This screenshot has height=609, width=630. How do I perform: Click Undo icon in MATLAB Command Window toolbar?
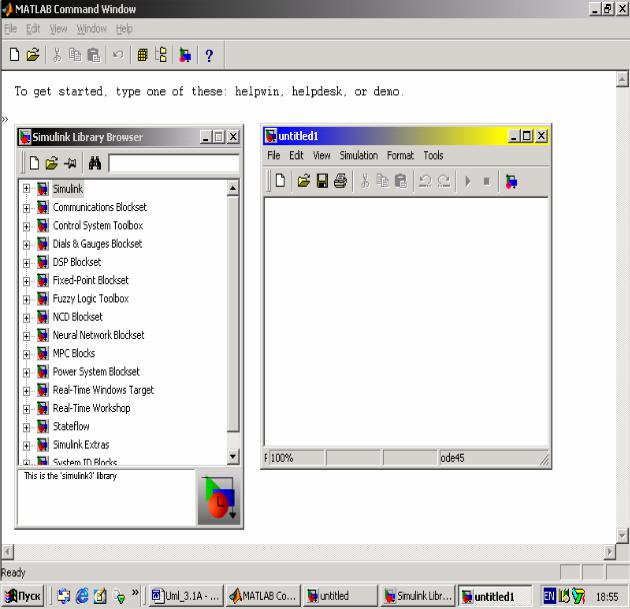point(118,55)
